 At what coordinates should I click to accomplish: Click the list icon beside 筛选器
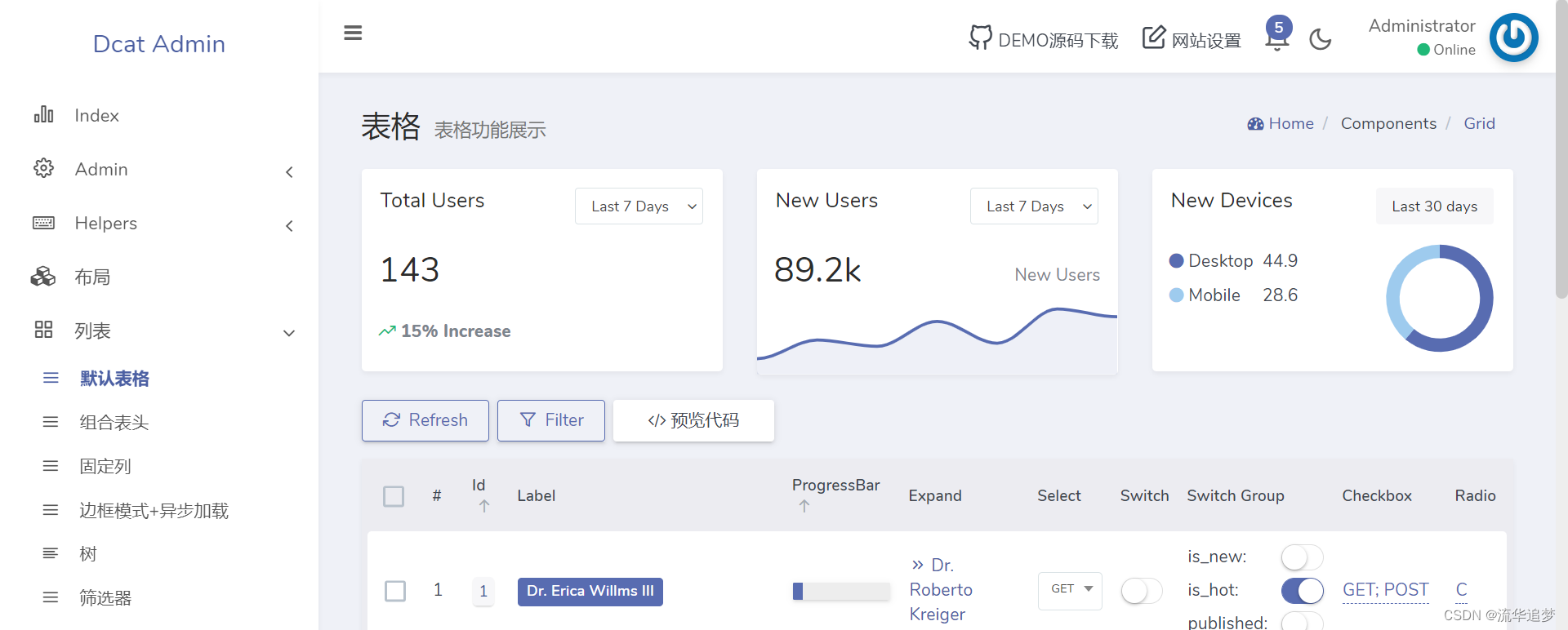coord(51,597)
